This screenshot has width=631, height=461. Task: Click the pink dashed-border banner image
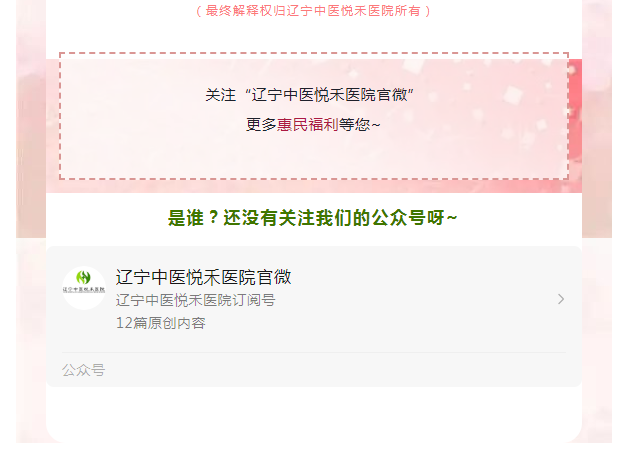pos(314,116)
